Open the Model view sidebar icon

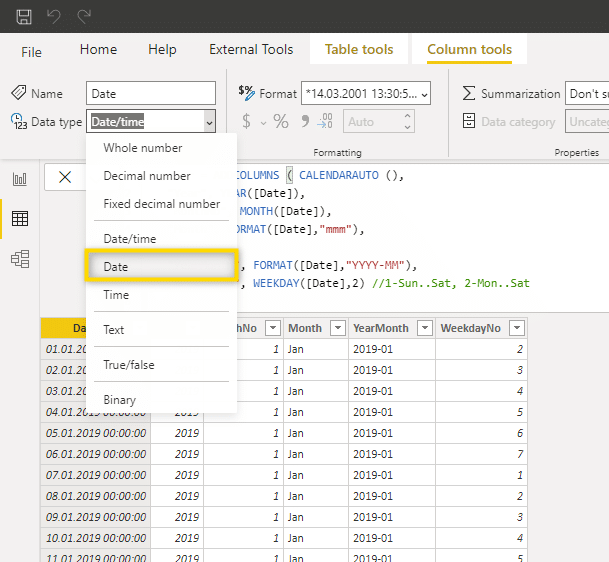pos(20,259)
